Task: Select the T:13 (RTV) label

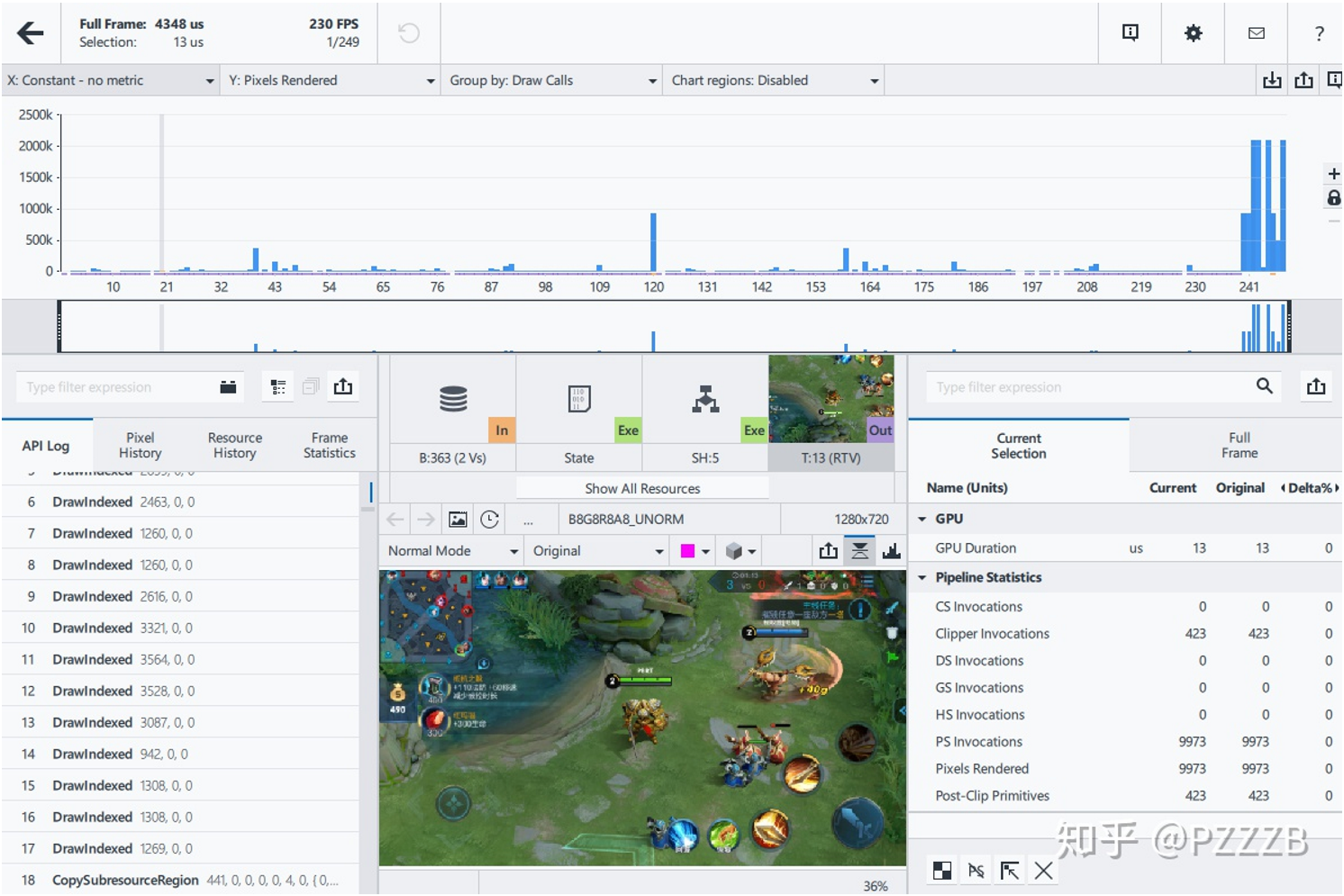Action: pos(831,457)
